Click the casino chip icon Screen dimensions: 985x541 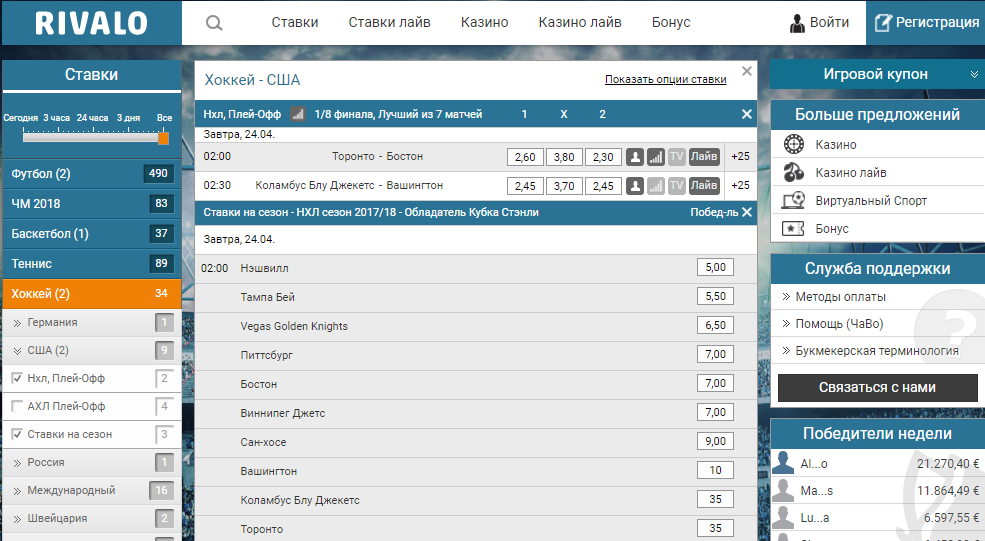pos(794,145)
